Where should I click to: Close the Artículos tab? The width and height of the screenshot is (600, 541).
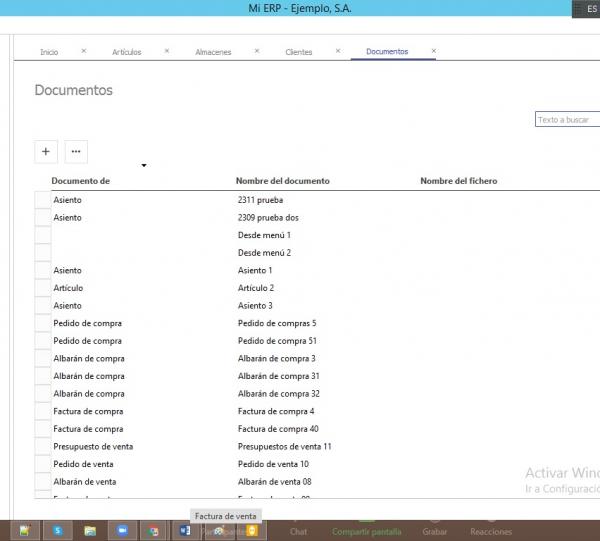167,51
